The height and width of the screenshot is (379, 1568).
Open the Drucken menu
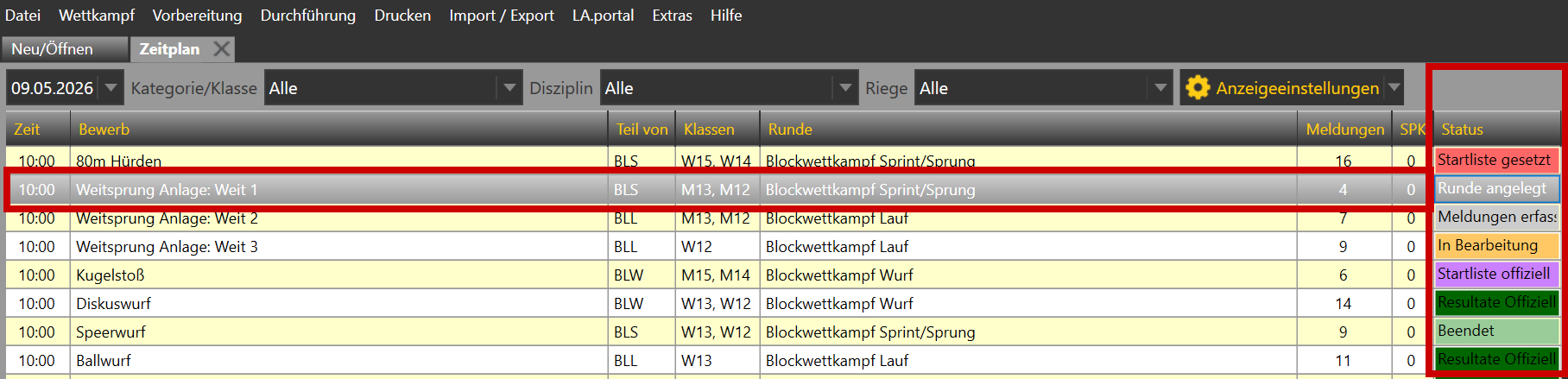coord(402,16)
